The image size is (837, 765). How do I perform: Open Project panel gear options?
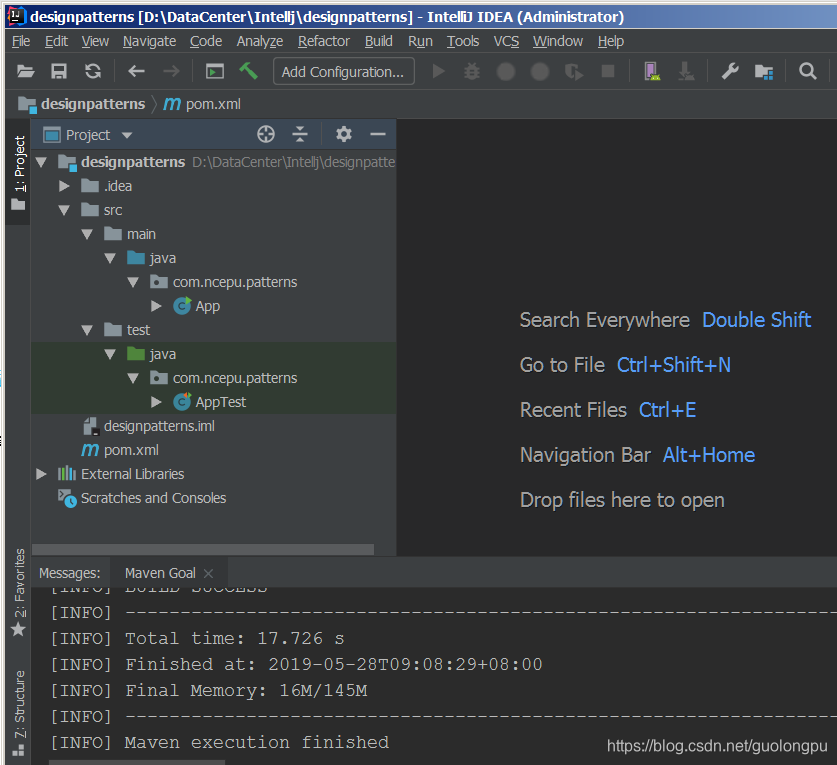344,134
